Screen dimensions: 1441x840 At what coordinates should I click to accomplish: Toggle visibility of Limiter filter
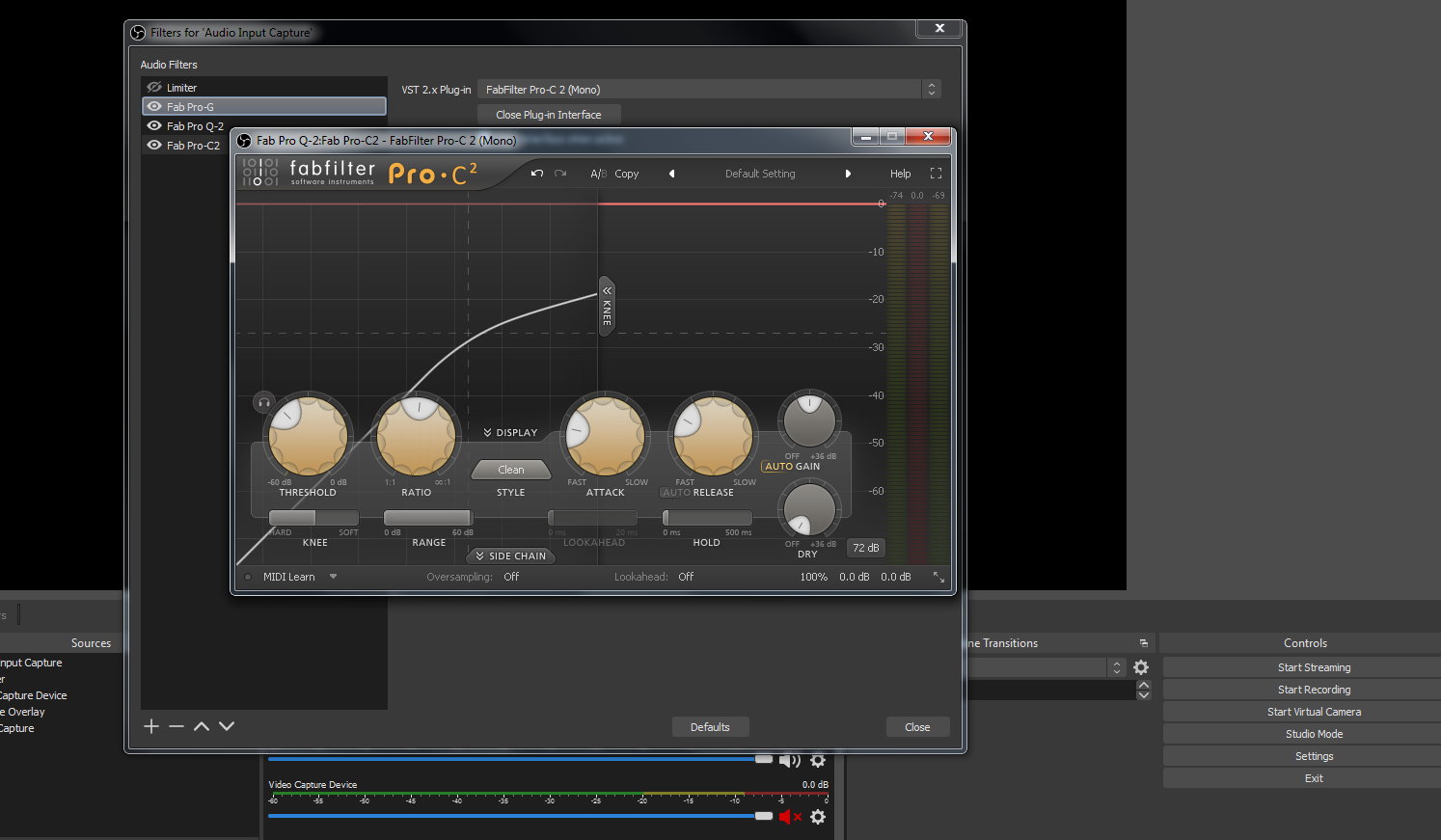tap(154, 88)
